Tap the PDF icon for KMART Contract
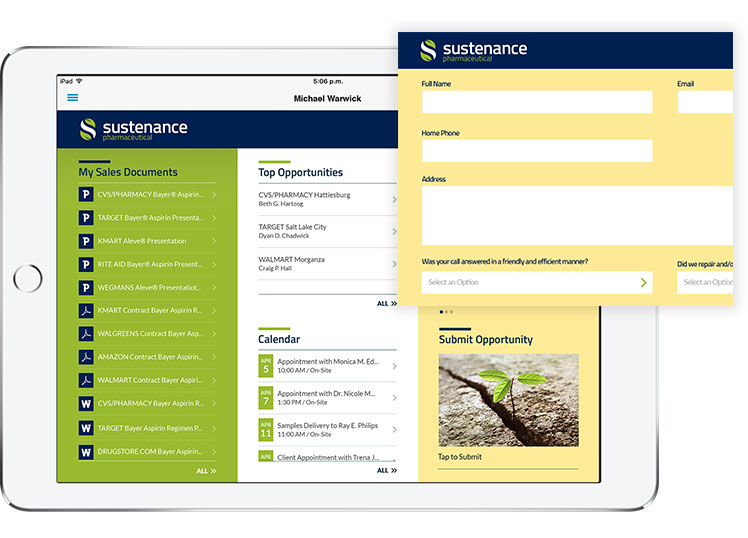 (x=86, y=310)
